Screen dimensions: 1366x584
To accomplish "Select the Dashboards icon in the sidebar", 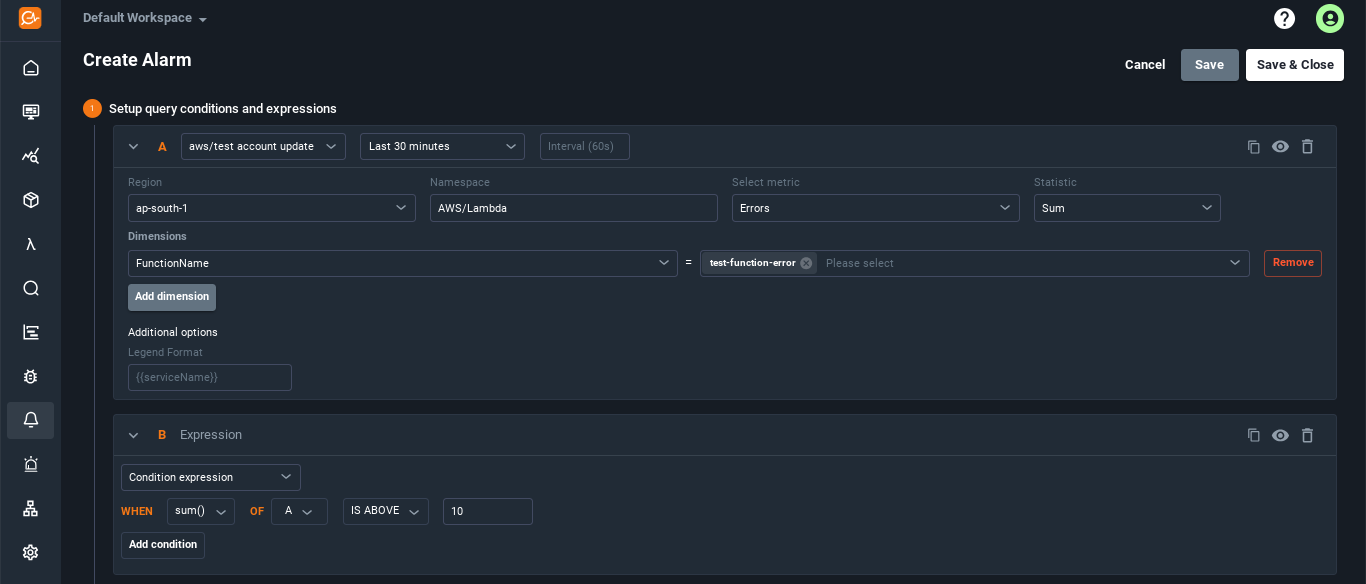I will click(x=30, y=111).
